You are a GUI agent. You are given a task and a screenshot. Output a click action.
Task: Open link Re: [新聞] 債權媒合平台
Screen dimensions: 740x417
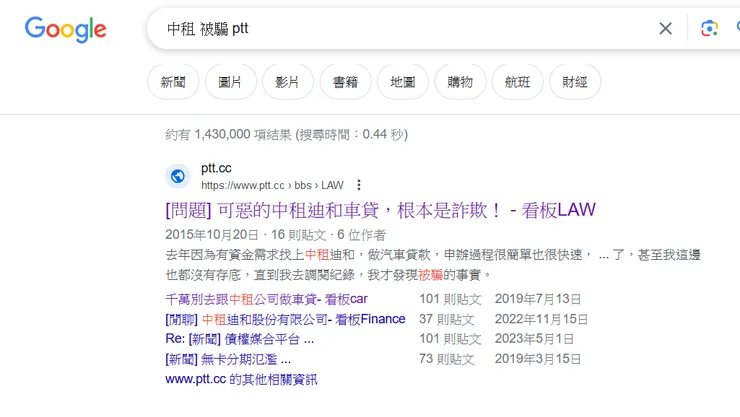239,339
